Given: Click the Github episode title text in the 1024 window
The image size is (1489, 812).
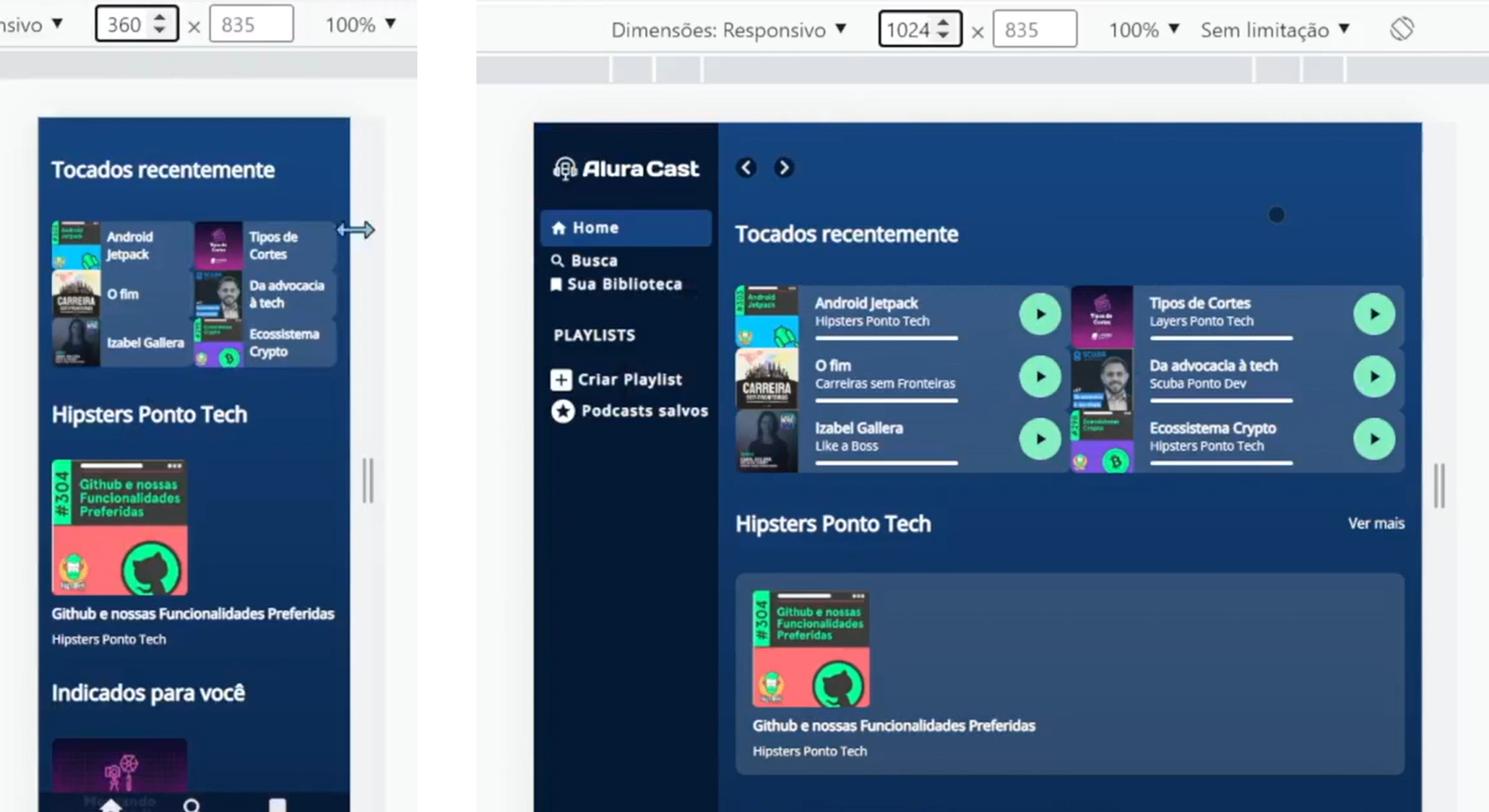Looking at the screenshot, I should tap(894, 725).
